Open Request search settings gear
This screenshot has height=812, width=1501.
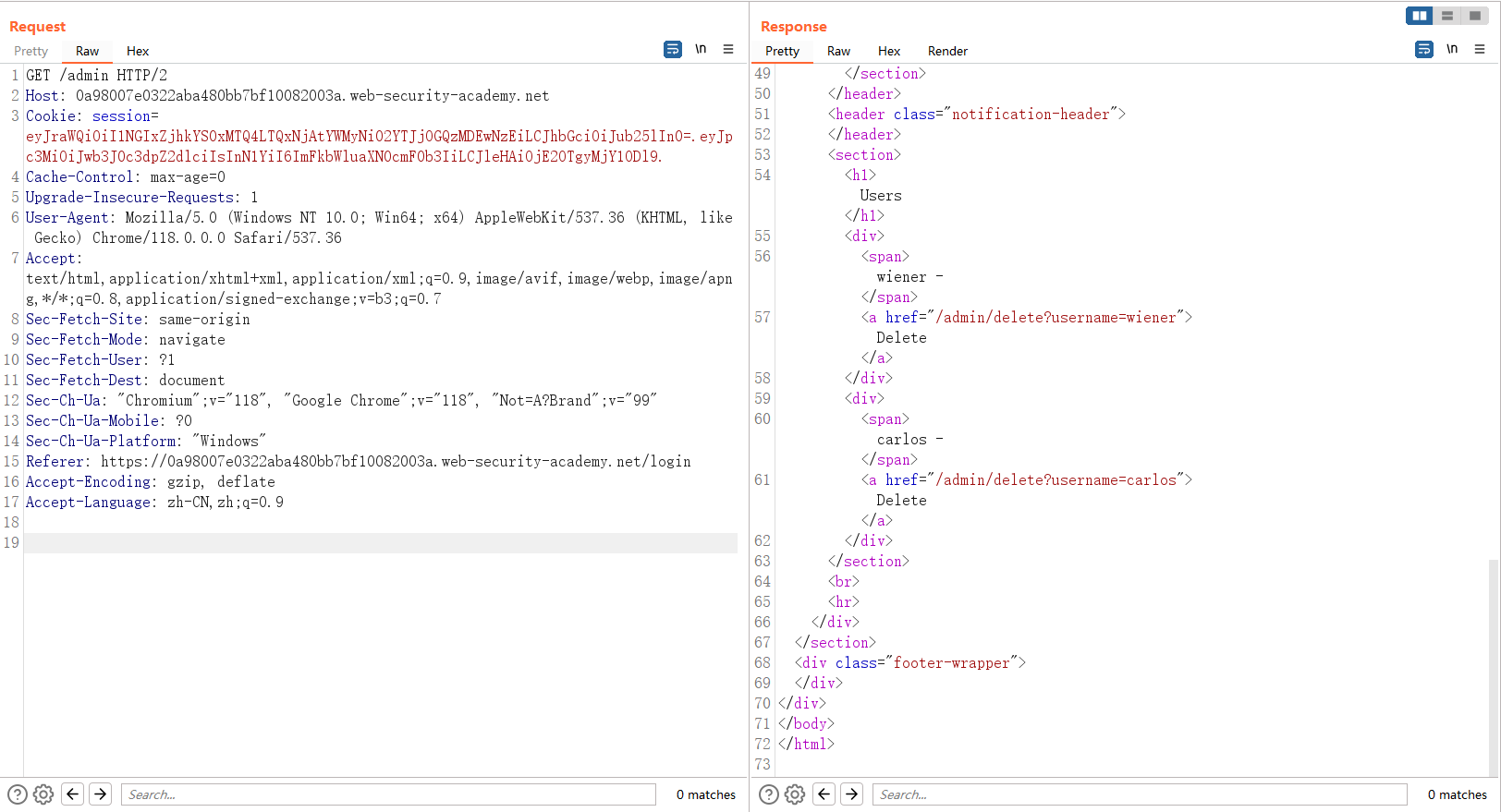click(43, 794)
